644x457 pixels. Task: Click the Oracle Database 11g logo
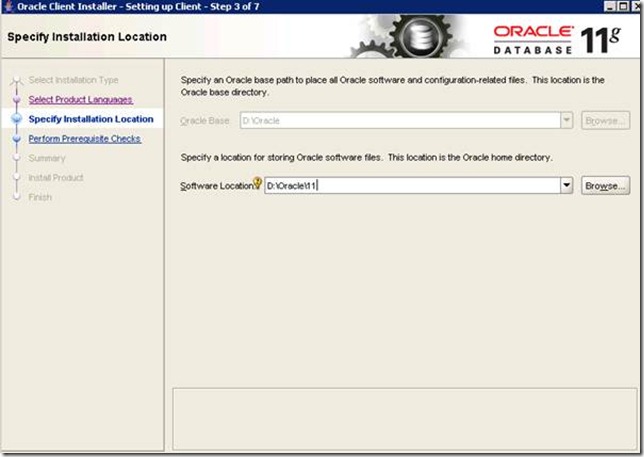tap(561, 38)
